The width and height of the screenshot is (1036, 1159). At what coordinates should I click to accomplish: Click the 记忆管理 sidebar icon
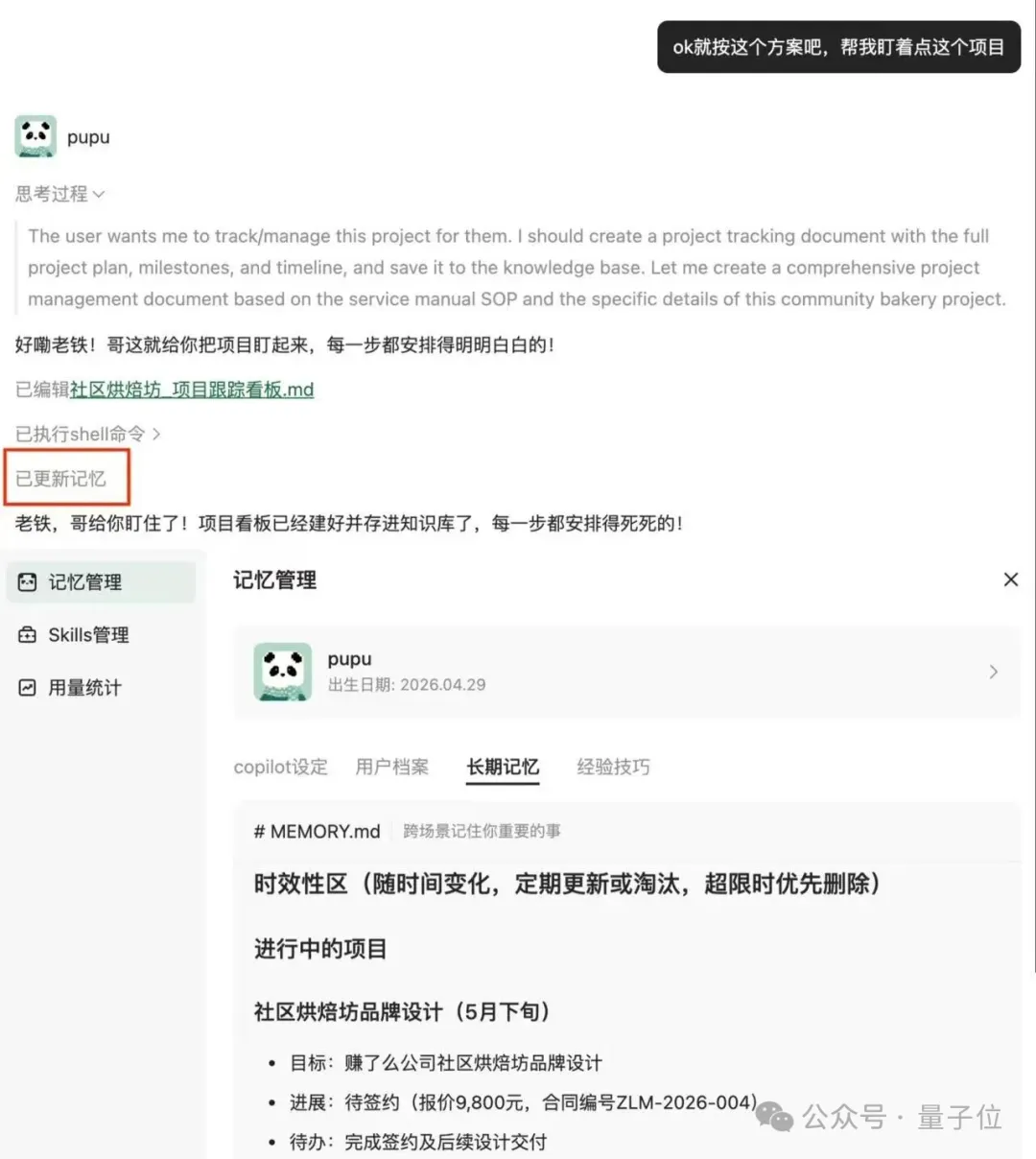pyautogui.click(x=28, y=582)
